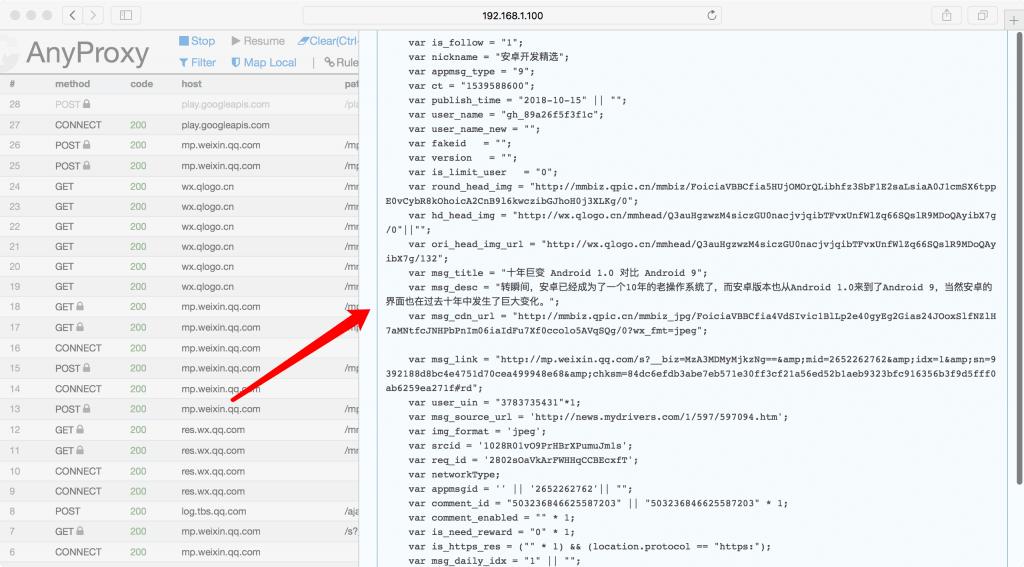Sort by the code column header
Image resolution: width=1024 pixels, height=567 pixels.
pyautogui.click(x=141, y=84)
